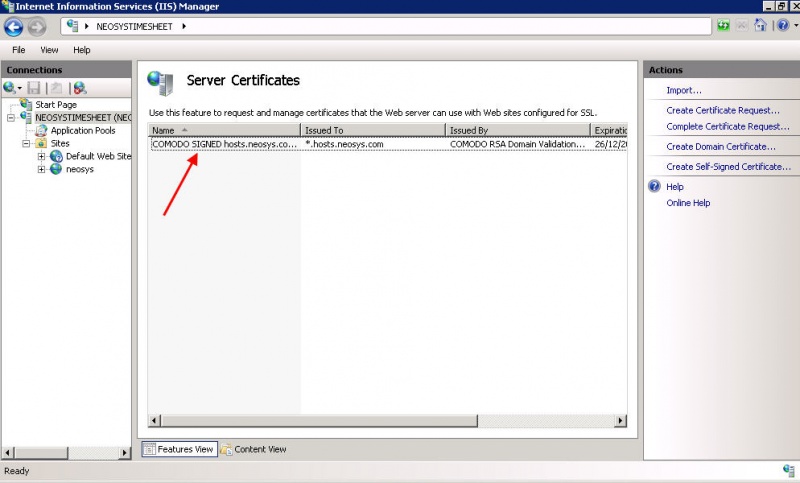Click the Default Web Site globe icon
This screenshot has width=800, height=483.
(56, 156)
